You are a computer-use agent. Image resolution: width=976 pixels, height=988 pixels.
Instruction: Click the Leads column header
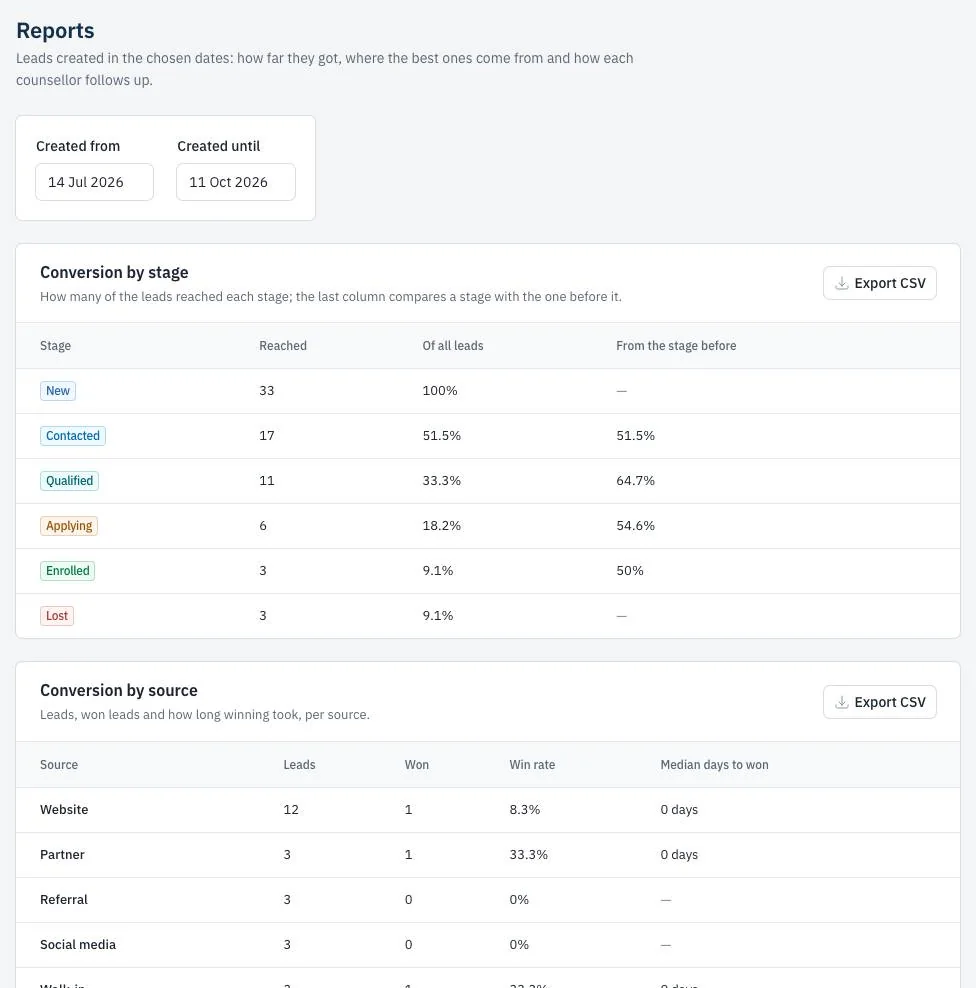[299, 764]
